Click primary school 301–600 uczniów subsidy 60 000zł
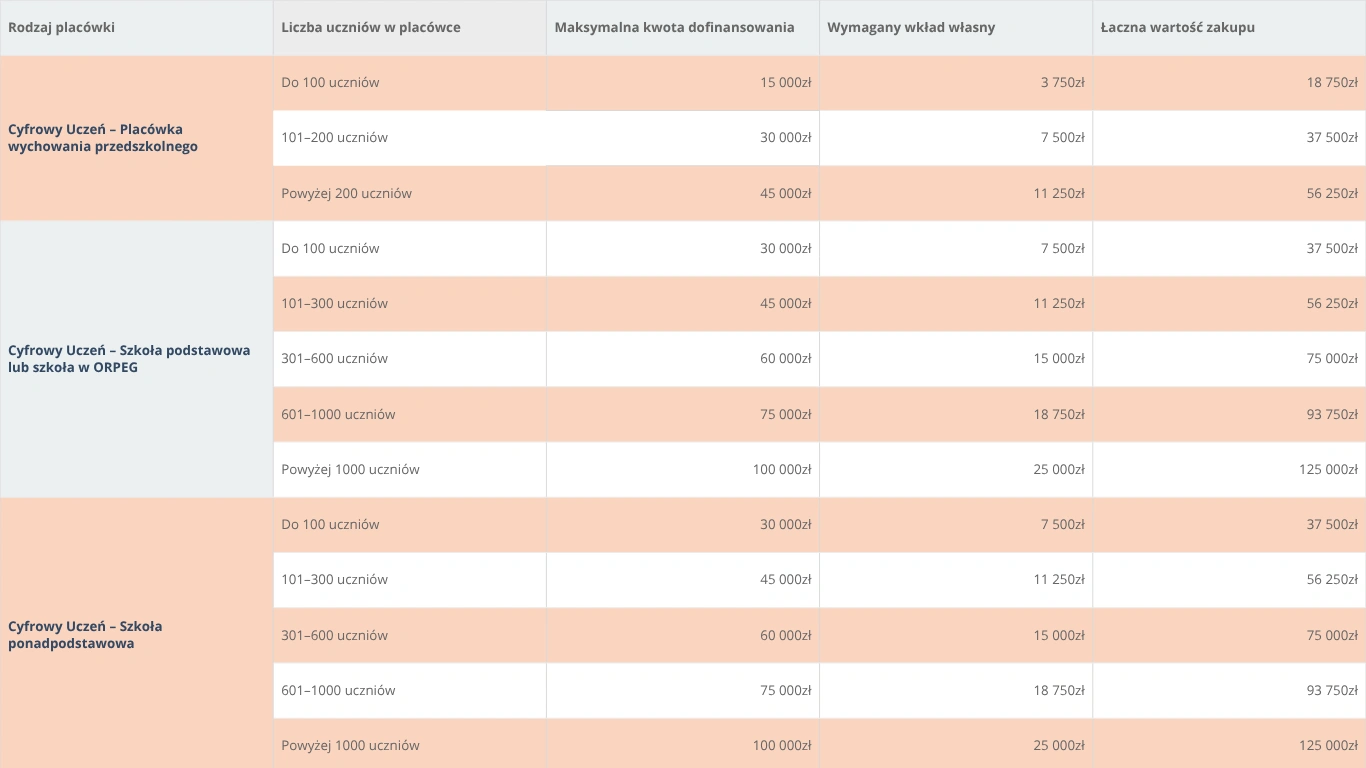Image resolution: width=1366 pixels, height=768 pixels. pos(683,359)
